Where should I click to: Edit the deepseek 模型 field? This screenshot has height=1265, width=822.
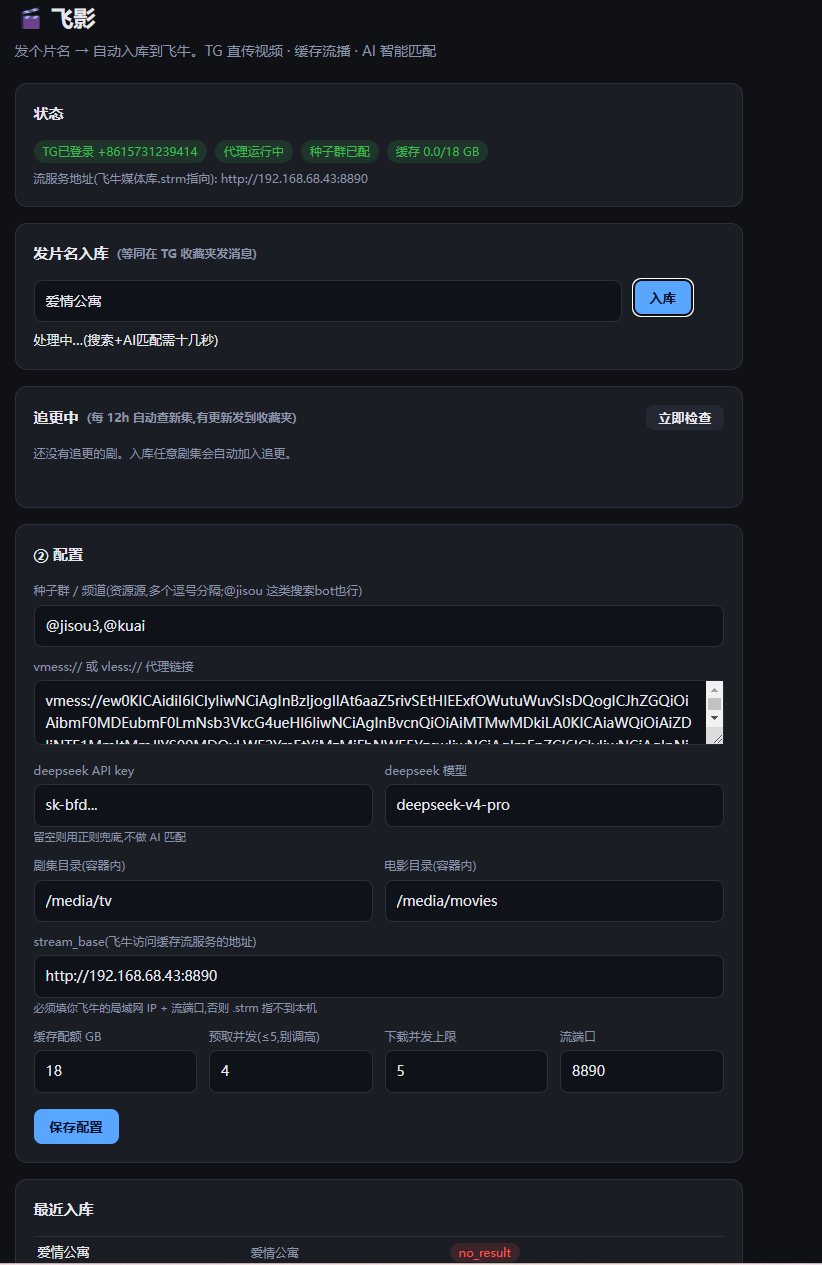[x=554, y=805]
